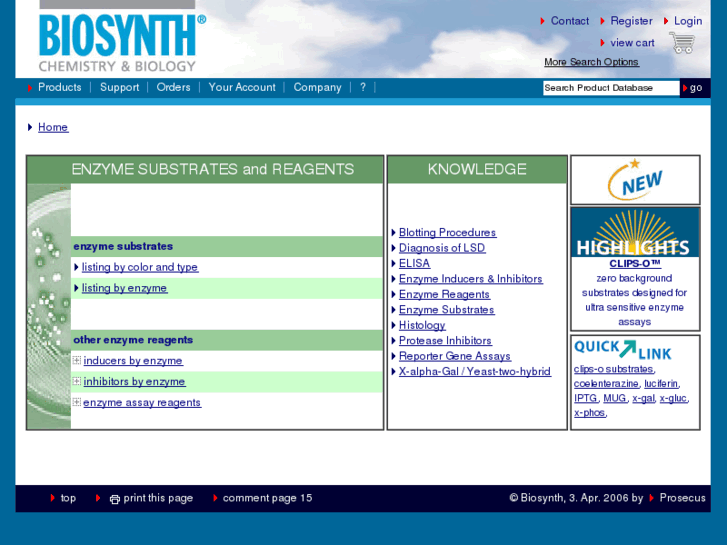This screenshot has width=727, height=545.
Task: Open Reporter Gene Assays link
Action: 455,356
